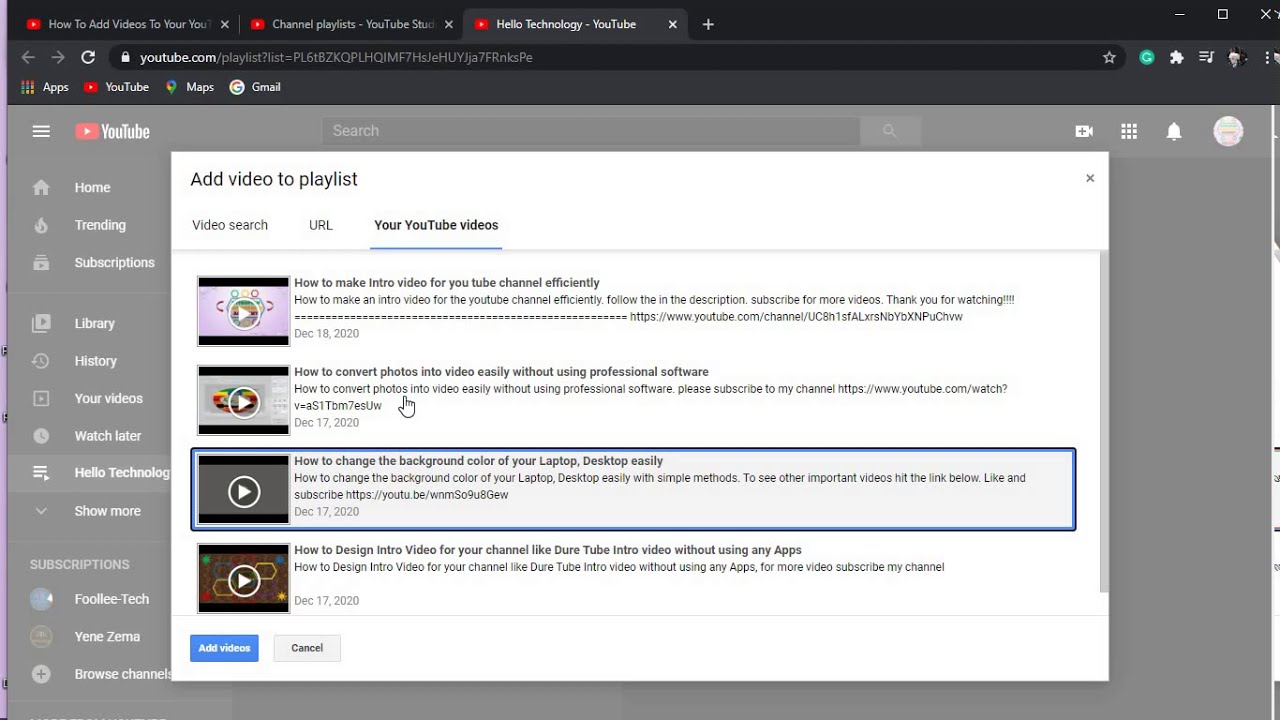Open the account avatar menu
Screen dimensions: 1280x720
[x=1228, y=131]
